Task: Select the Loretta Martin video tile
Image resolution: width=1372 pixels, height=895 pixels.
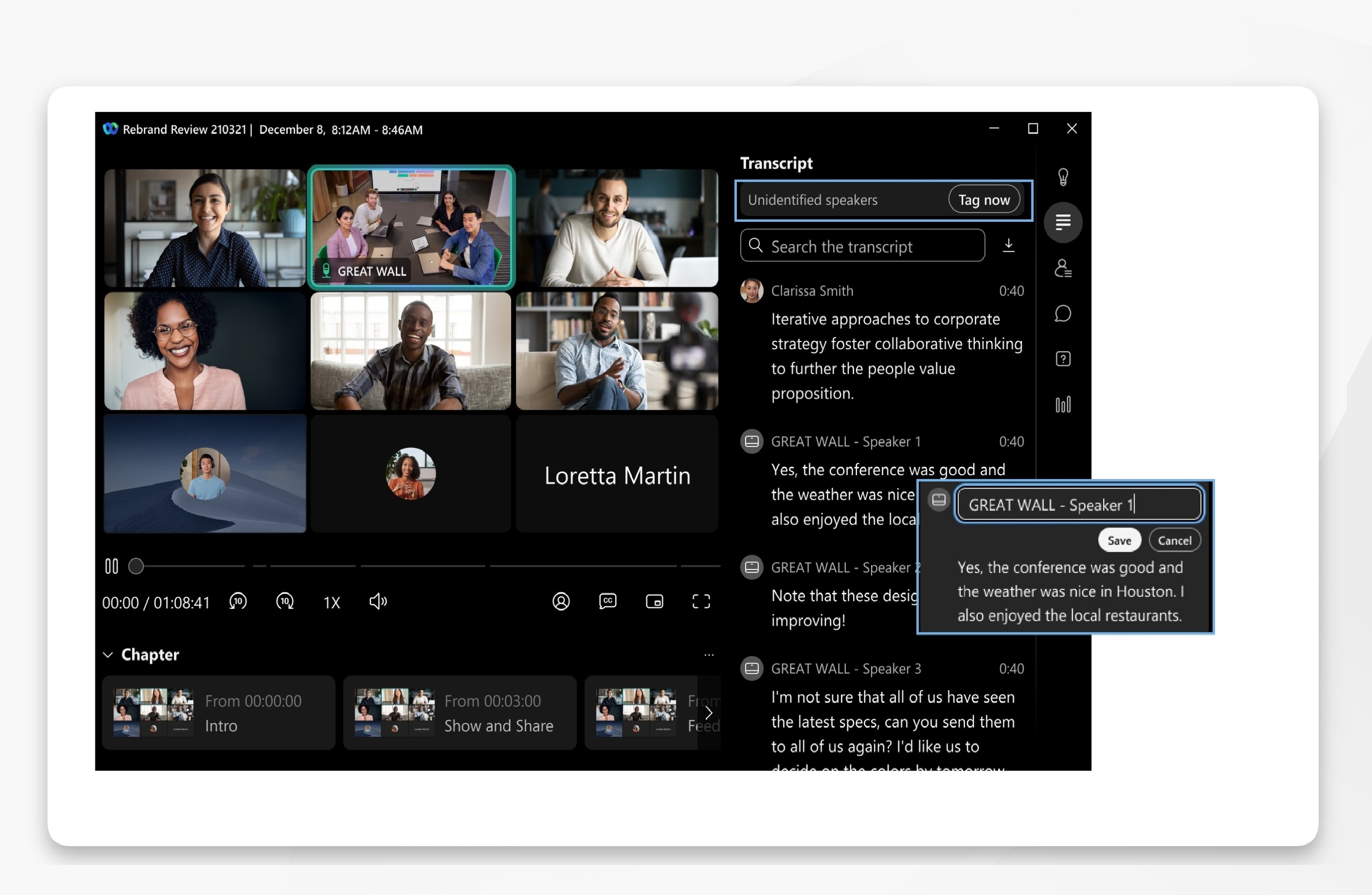Action: click(x=617, y=474)
